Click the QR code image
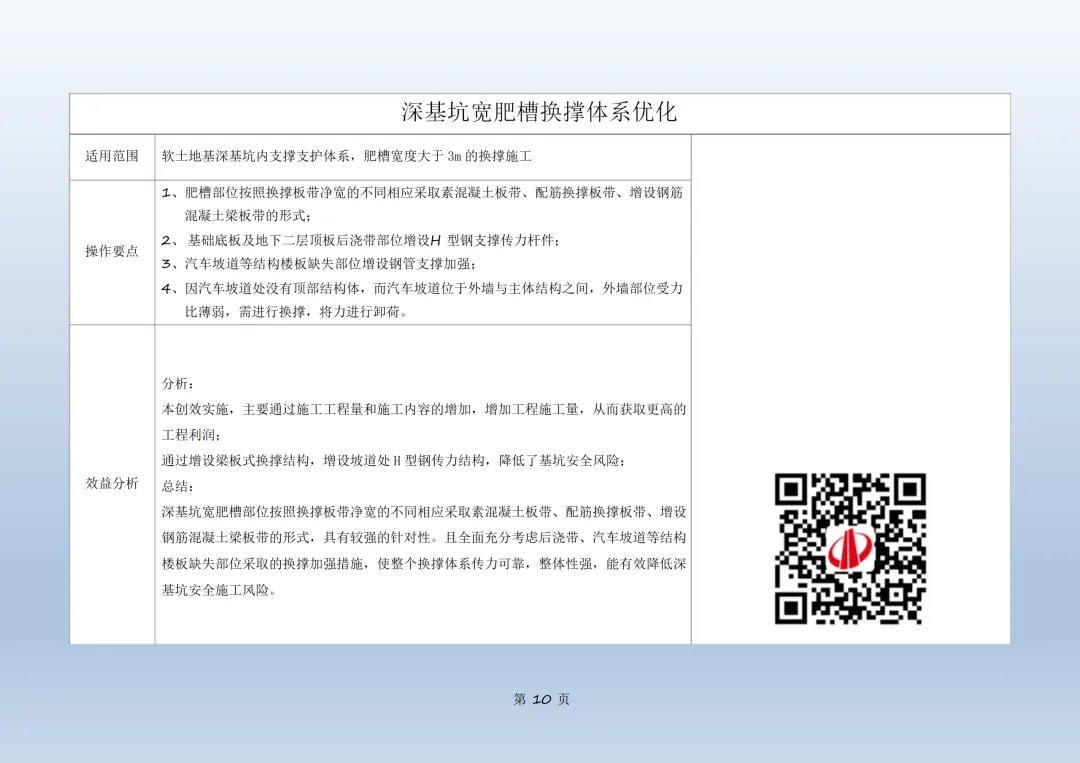 [x=850, y=549]
